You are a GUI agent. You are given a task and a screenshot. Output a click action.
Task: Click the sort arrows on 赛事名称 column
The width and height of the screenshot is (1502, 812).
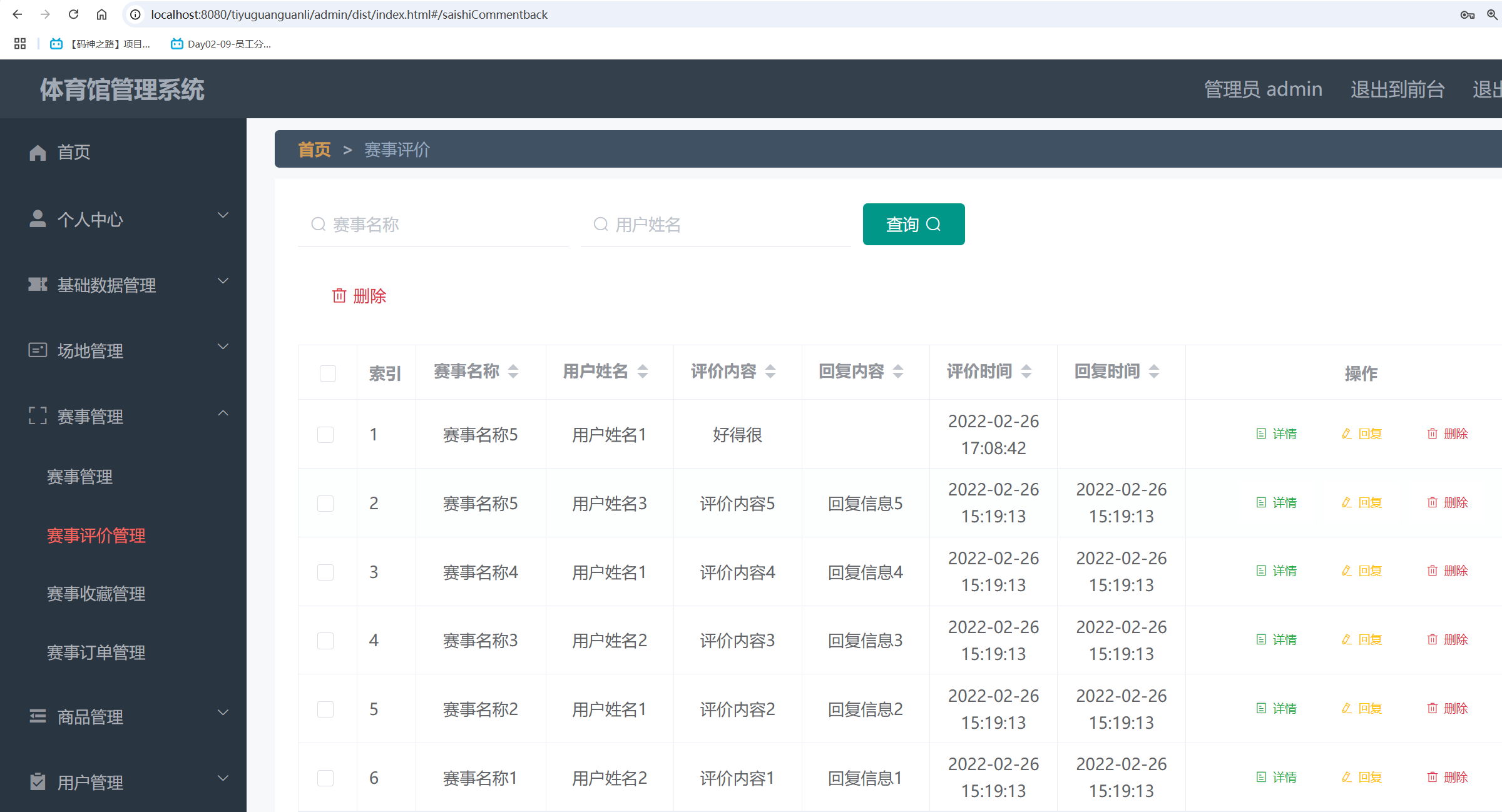513,372
